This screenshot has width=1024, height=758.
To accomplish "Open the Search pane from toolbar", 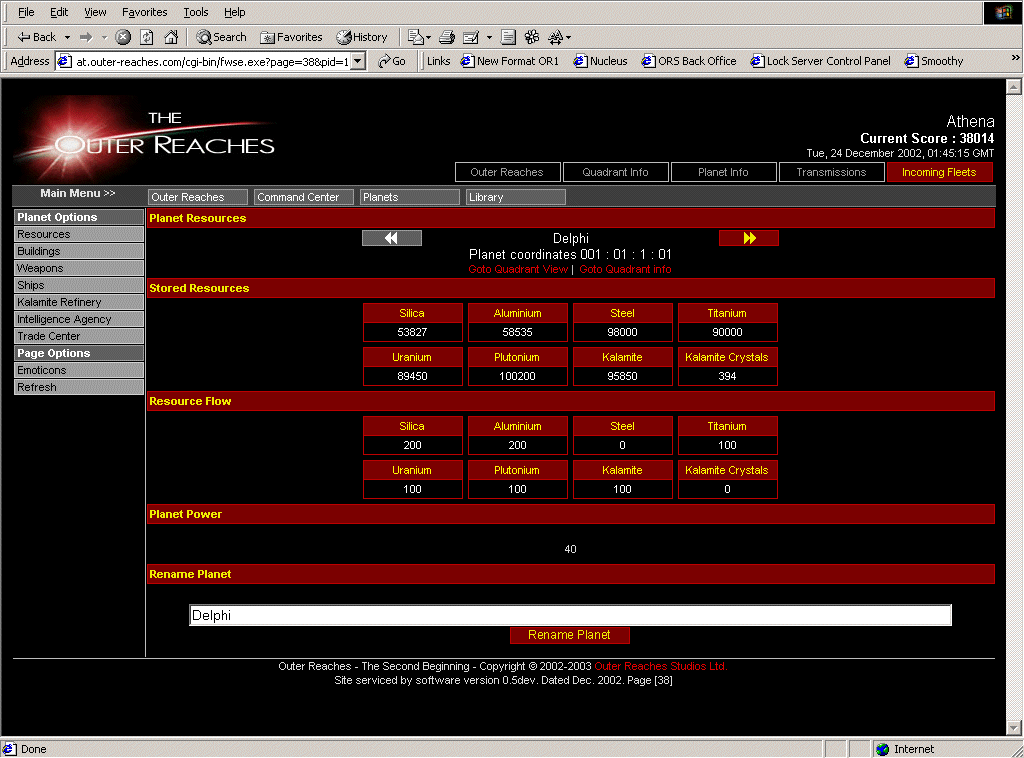I will click(x=221, y=37).
